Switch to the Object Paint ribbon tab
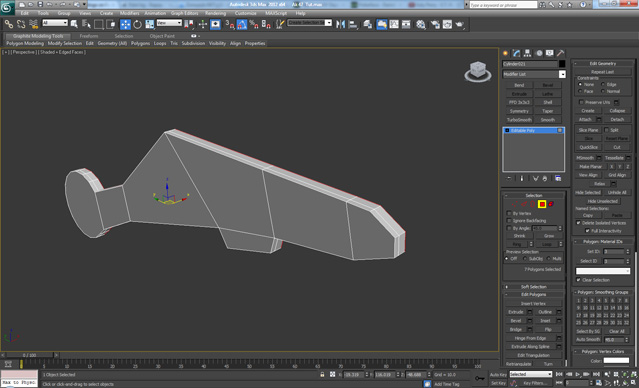The image size is (639, 388). pos(162,36)
